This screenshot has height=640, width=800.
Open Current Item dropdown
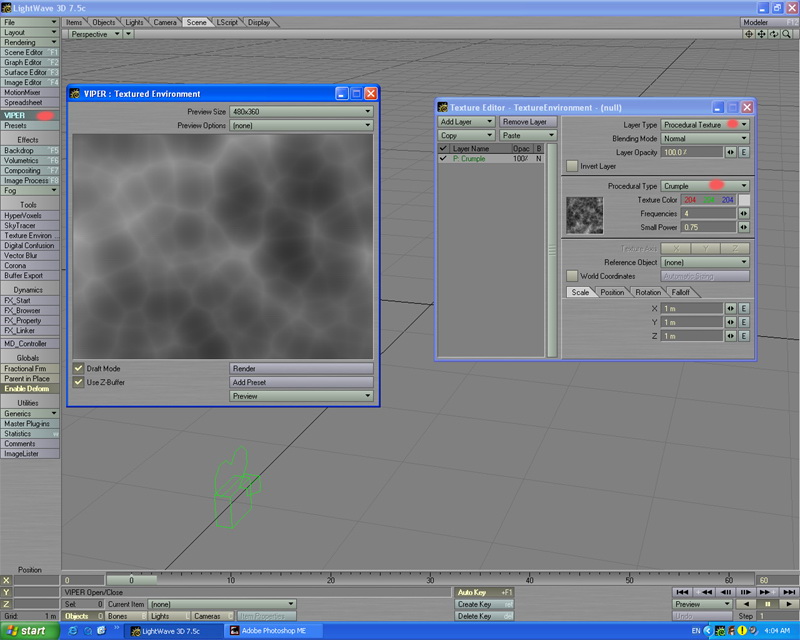coord(221,604)
